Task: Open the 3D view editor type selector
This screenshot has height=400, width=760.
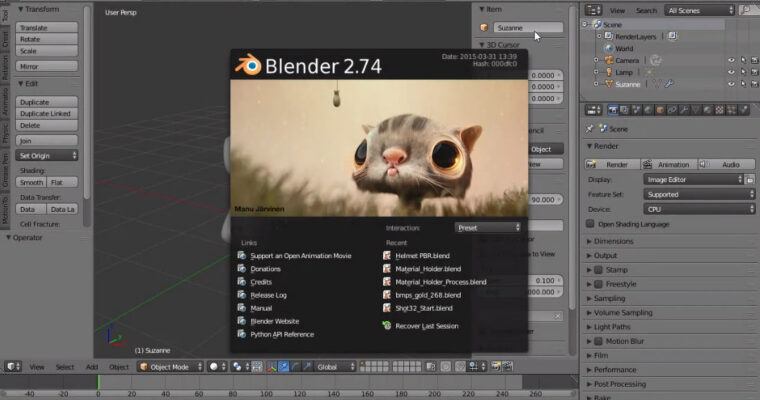Action: (x=13, y=367)
